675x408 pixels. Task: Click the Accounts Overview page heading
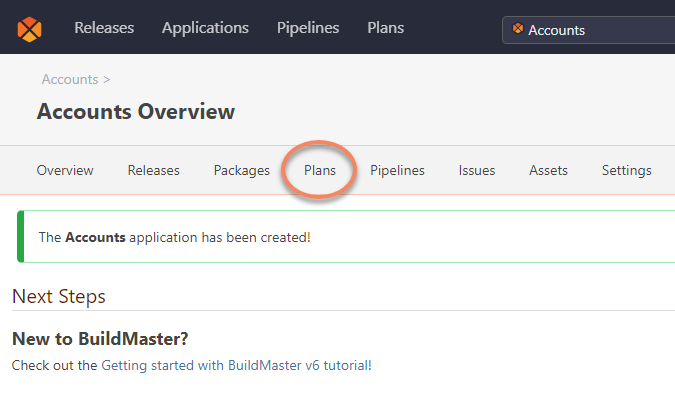(x=136, y=111)
